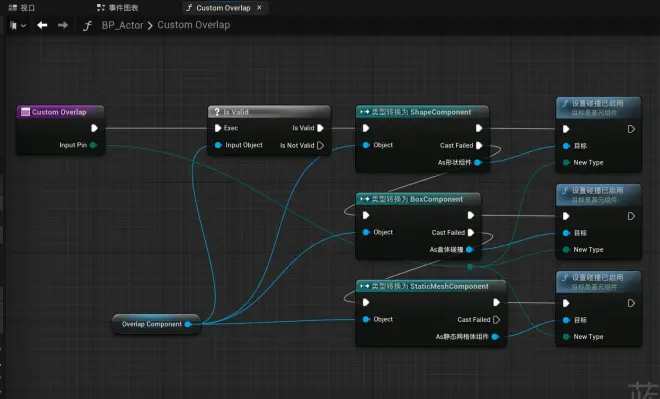Select the top 设置碰撞已启用 node header
Viewport: 660px width, 399px height.
599,108
